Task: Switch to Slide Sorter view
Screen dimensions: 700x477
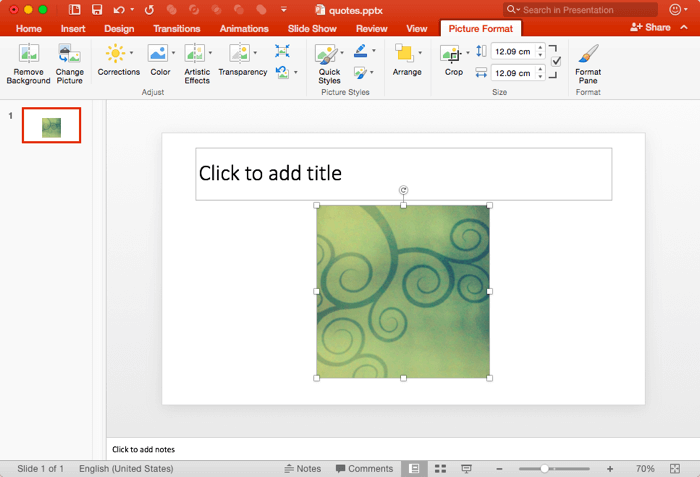Action: pos(440,469)
